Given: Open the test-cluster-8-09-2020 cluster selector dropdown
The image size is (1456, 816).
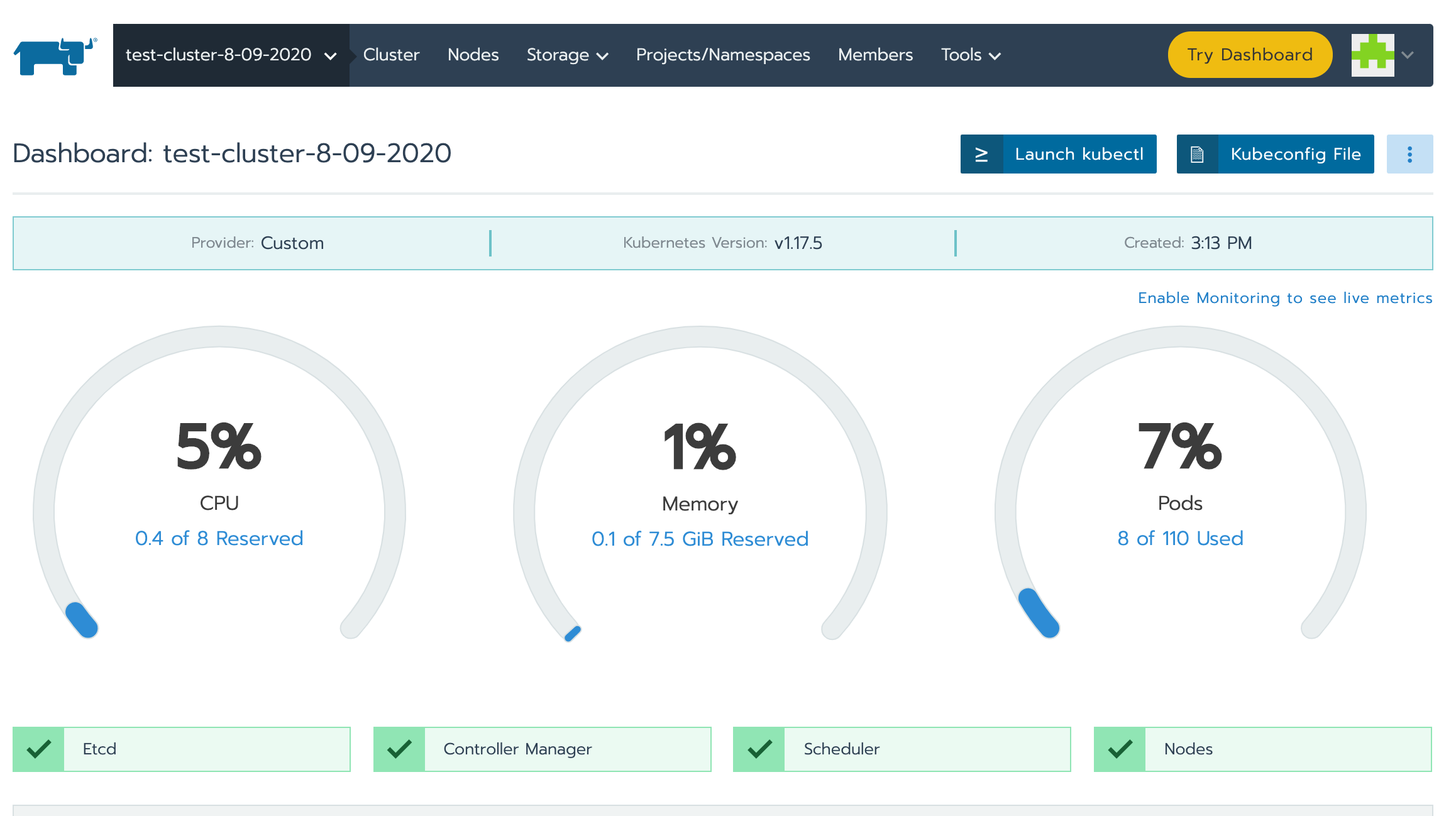Looking at the screenshot, I should coord(231,55).
